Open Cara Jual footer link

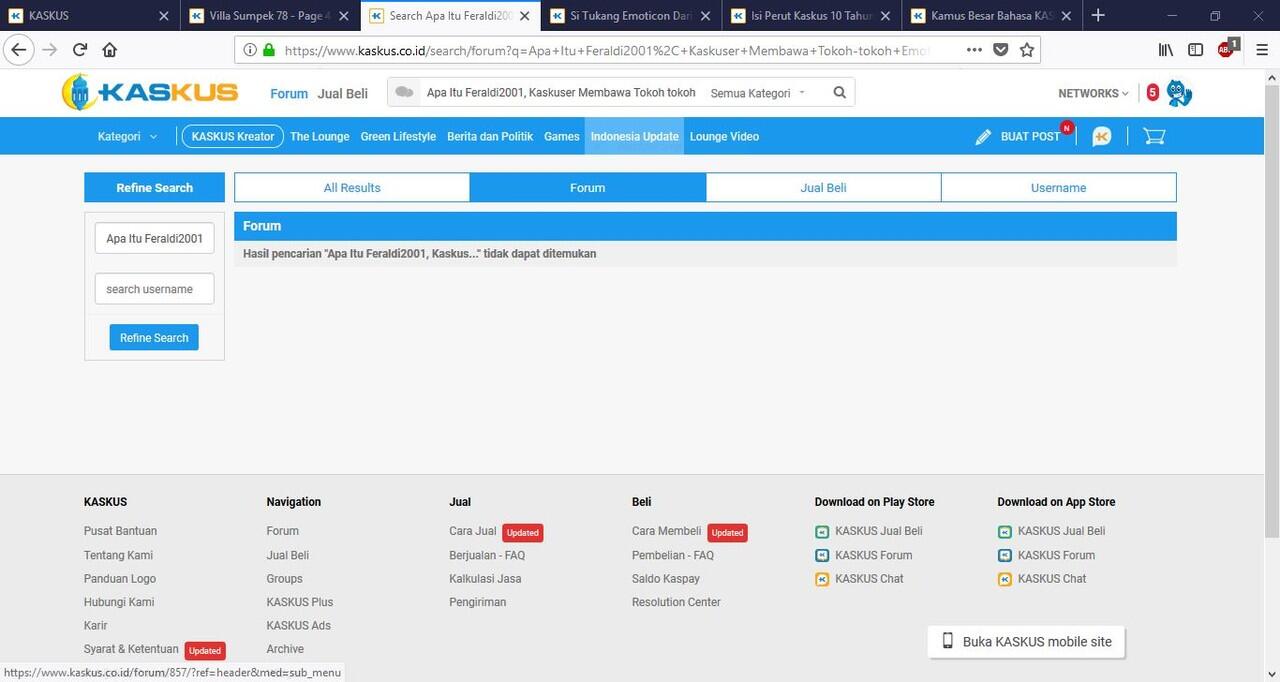tap(473, 532)
